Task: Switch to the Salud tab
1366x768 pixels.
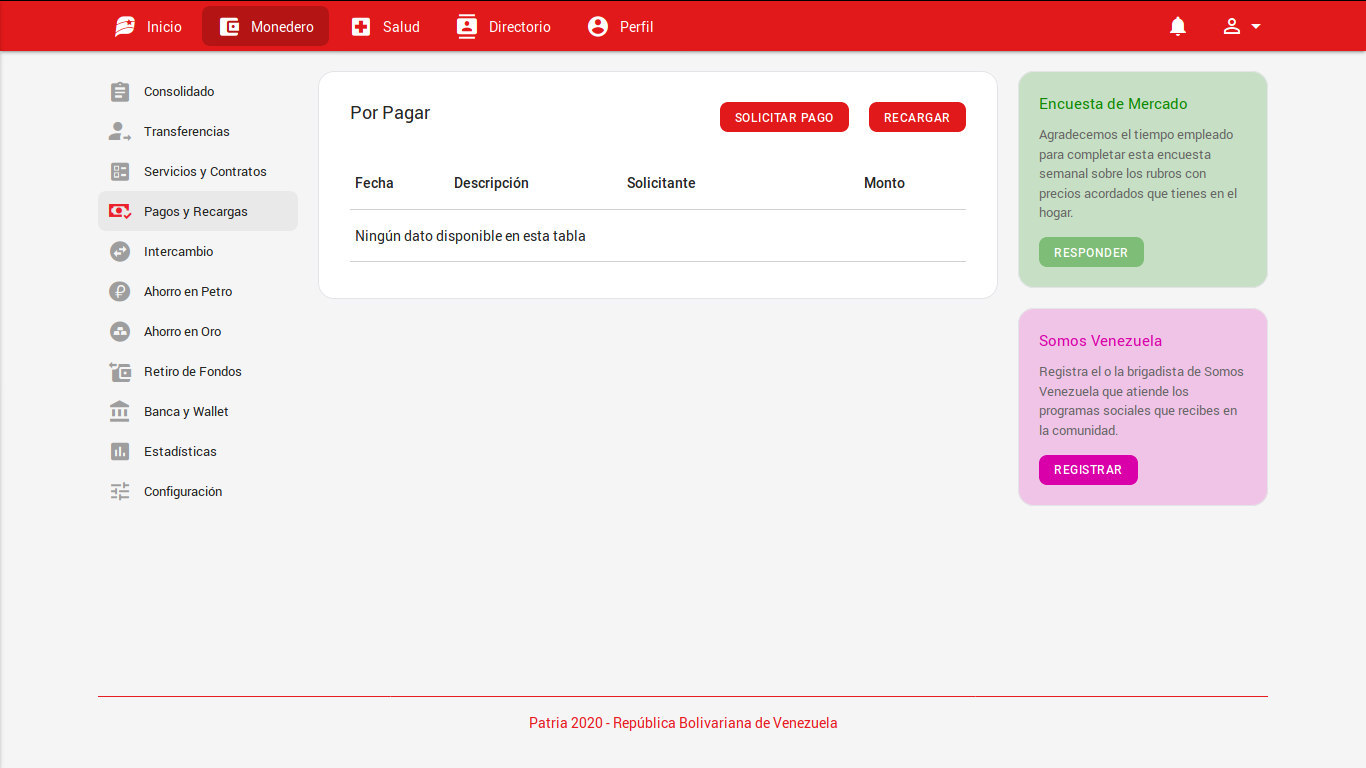Action: [x=385, y=27]
